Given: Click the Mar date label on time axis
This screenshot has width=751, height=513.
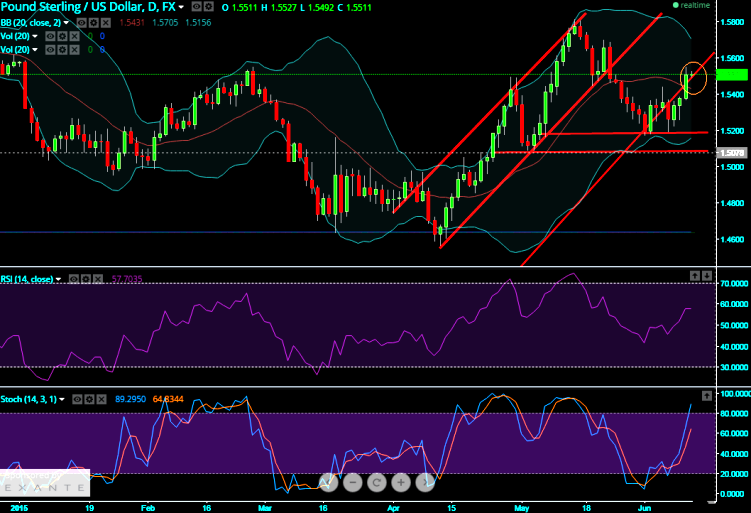Looking at the screenshot, I should pyautogui.click(x=265, y=508).
